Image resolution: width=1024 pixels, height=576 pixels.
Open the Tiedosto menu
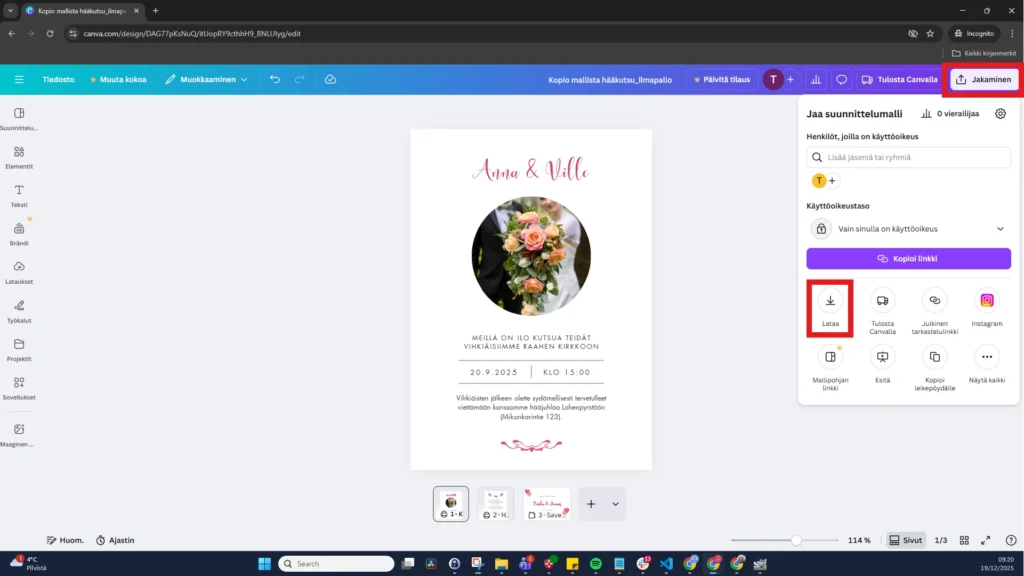pyautogui.click(x=57, y=79)
